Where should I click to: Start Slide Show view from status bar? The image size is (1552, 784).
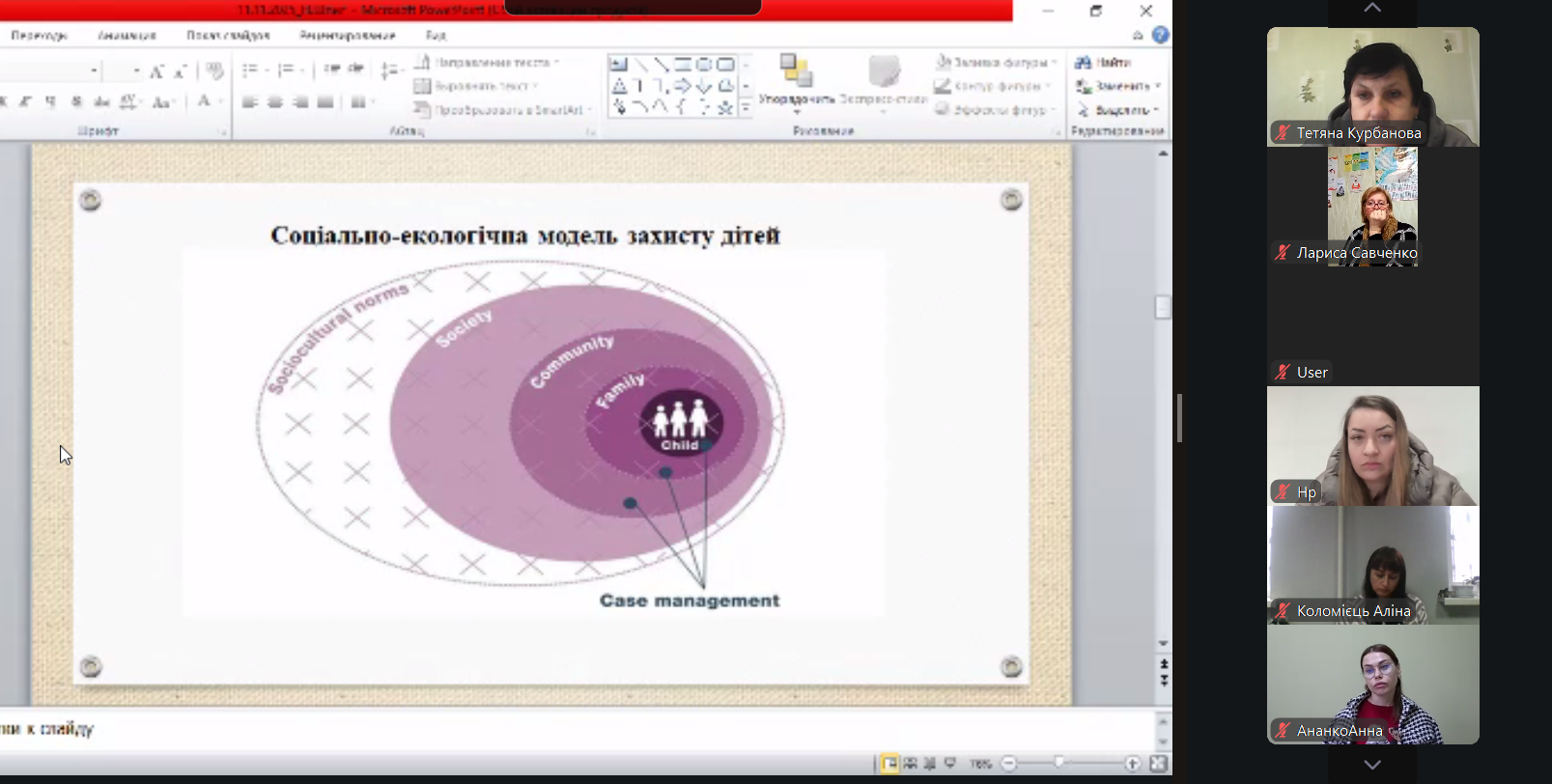pyautogui.click(x=950, y=764)
